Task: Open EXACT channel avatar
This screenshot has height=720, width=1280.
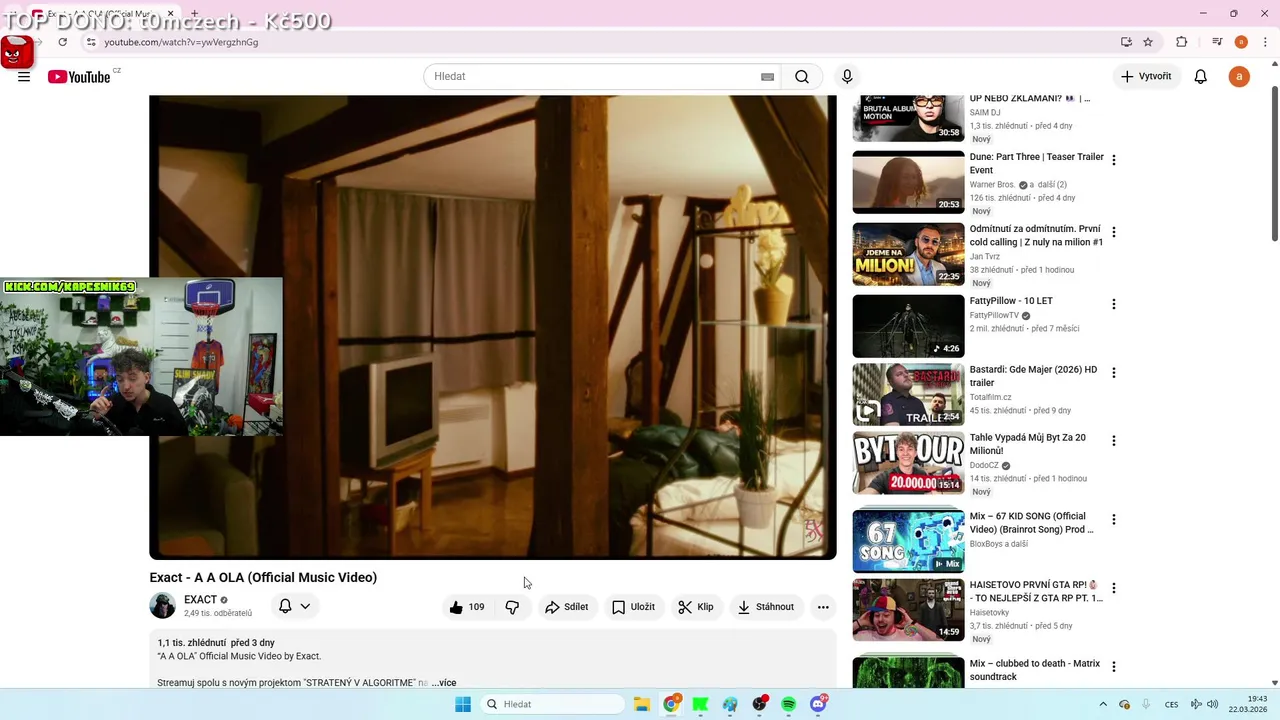Action: (x=162, y=606)
